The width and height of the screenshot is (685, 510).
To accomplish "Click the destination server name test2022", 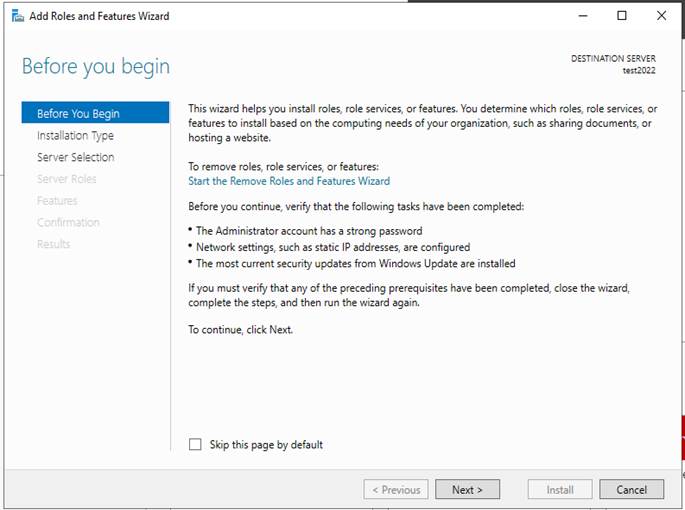I will 639,70.
